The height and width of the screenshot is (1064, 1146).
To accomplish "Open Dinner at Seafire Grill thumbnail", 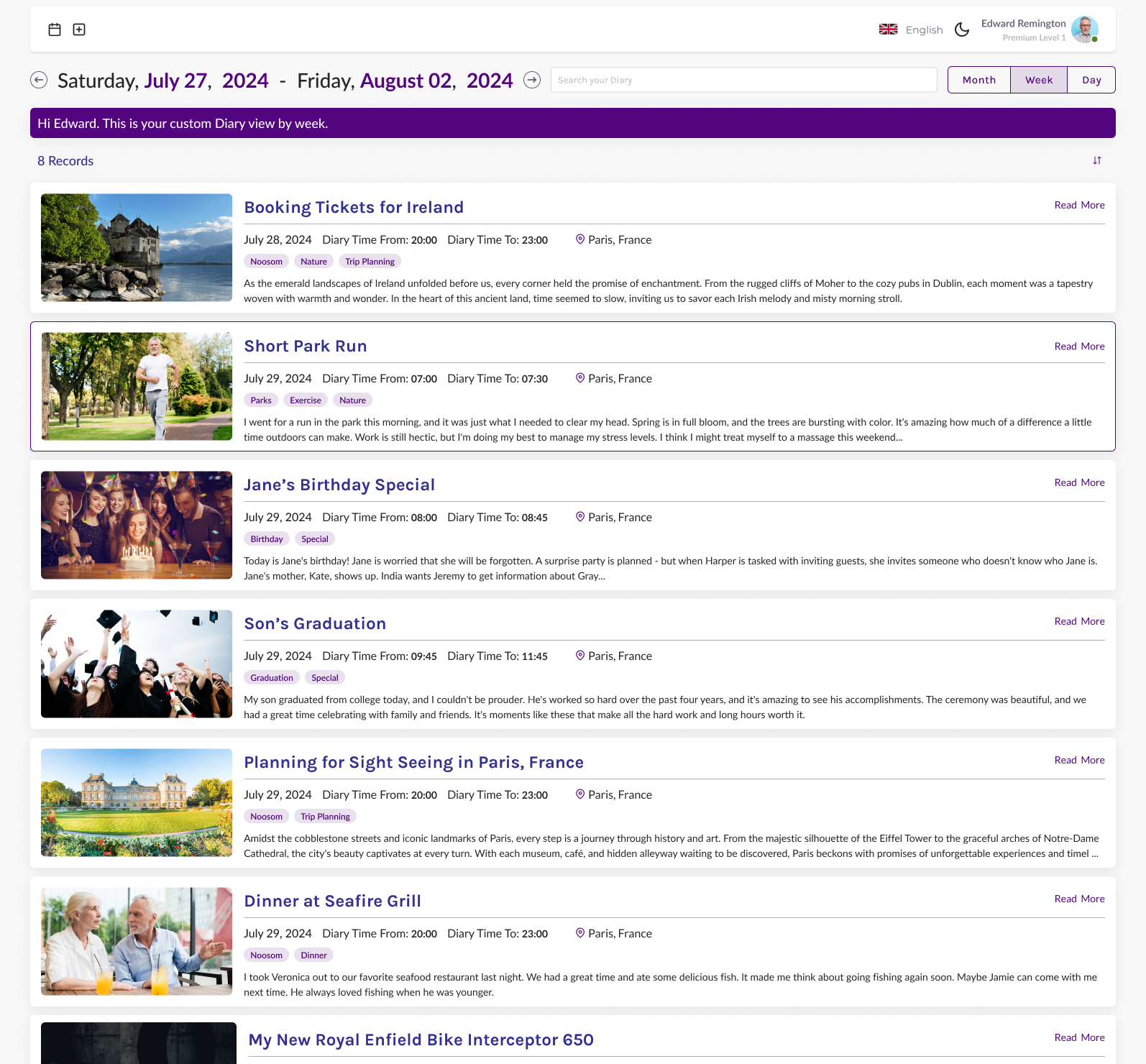I will [137, 941].
